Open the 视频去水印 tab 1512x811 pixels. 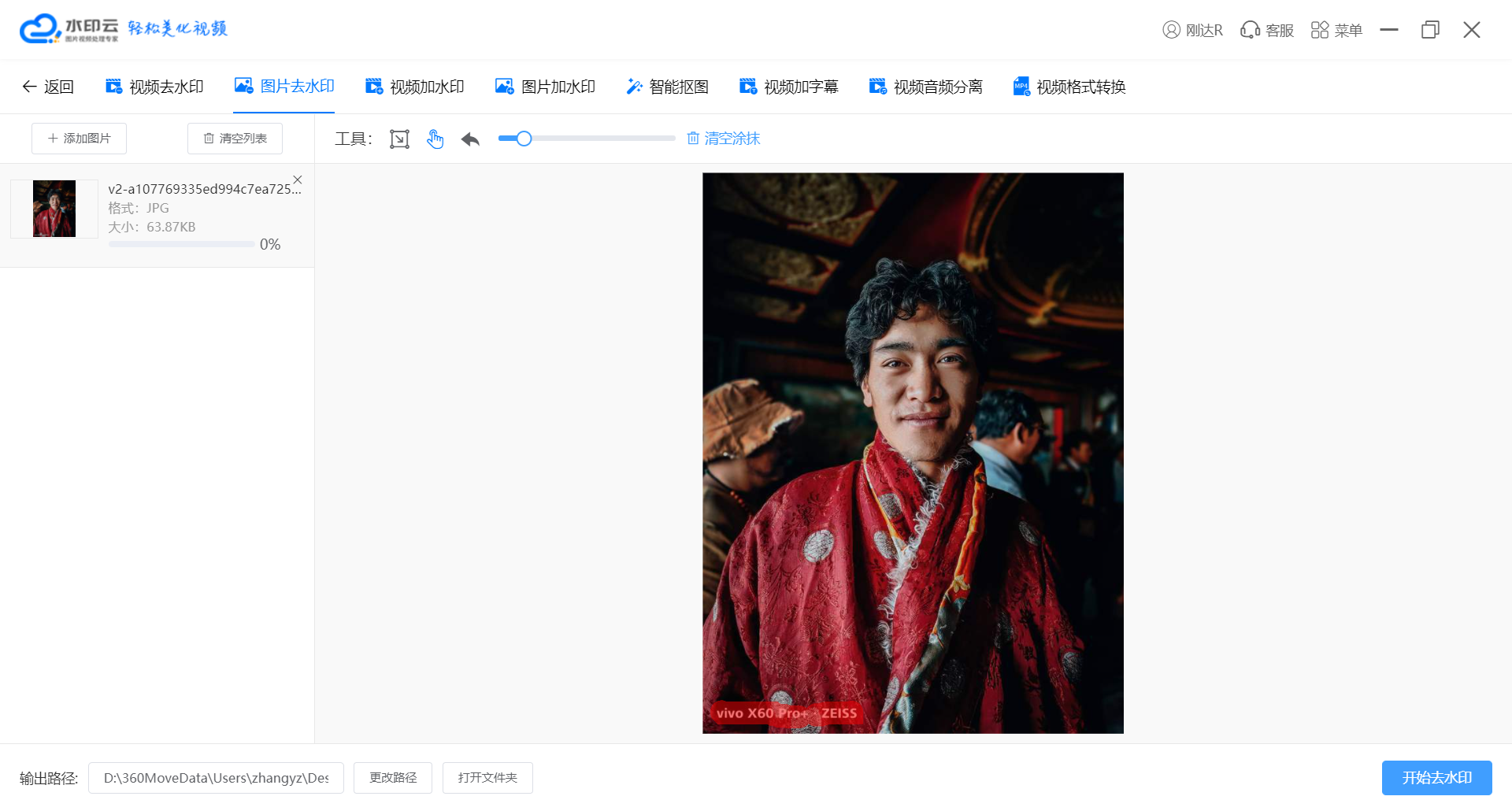[x=154, y=87]
